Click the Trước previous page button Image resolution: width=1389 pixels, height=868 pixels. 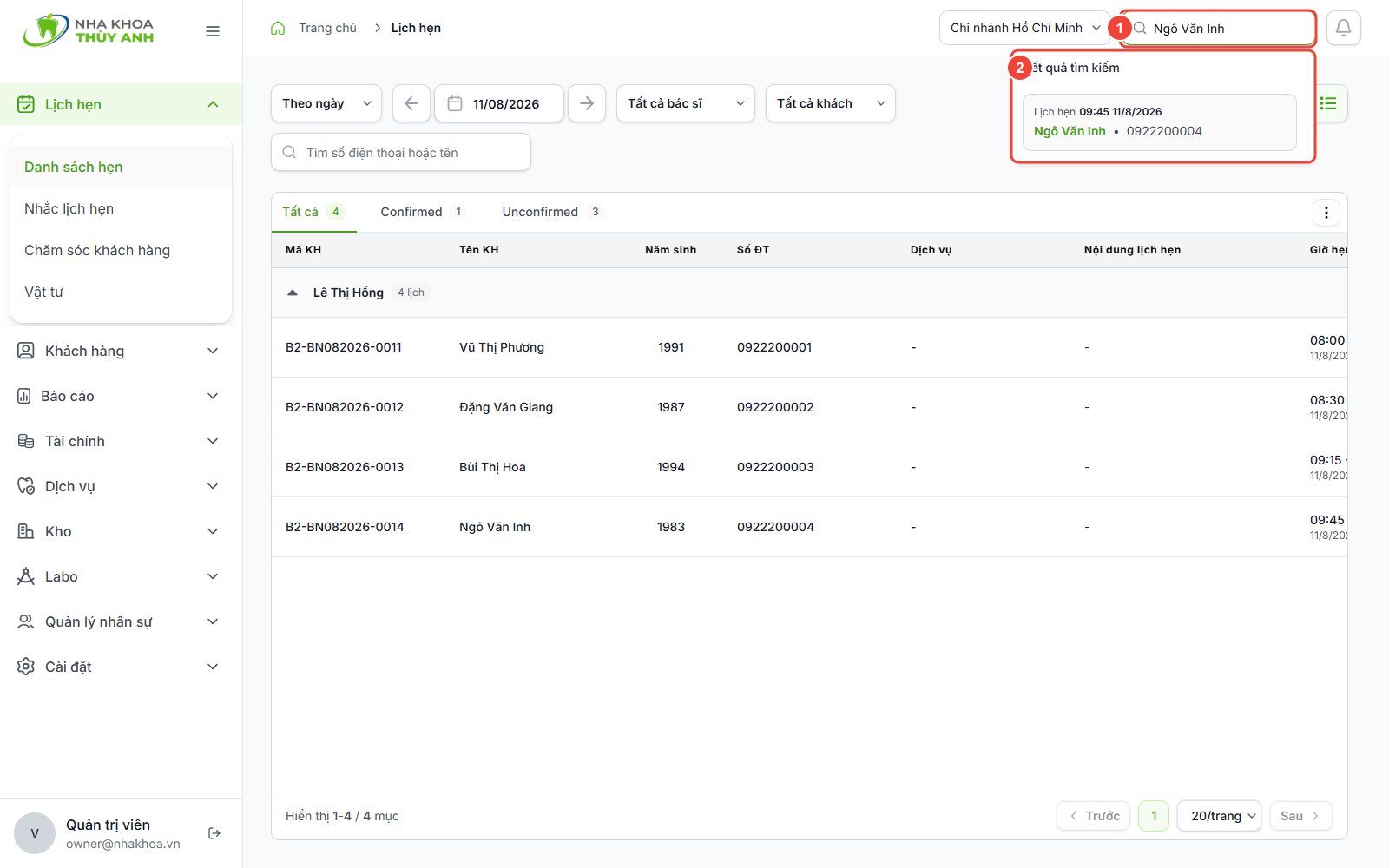(x=1093, y=816)
